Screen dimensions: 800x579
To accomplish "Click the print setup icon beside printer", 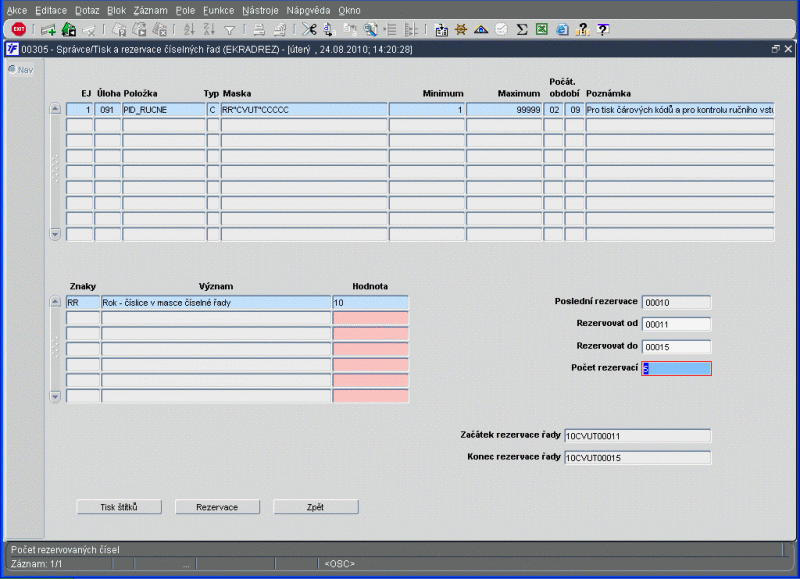I will [280, 30].
